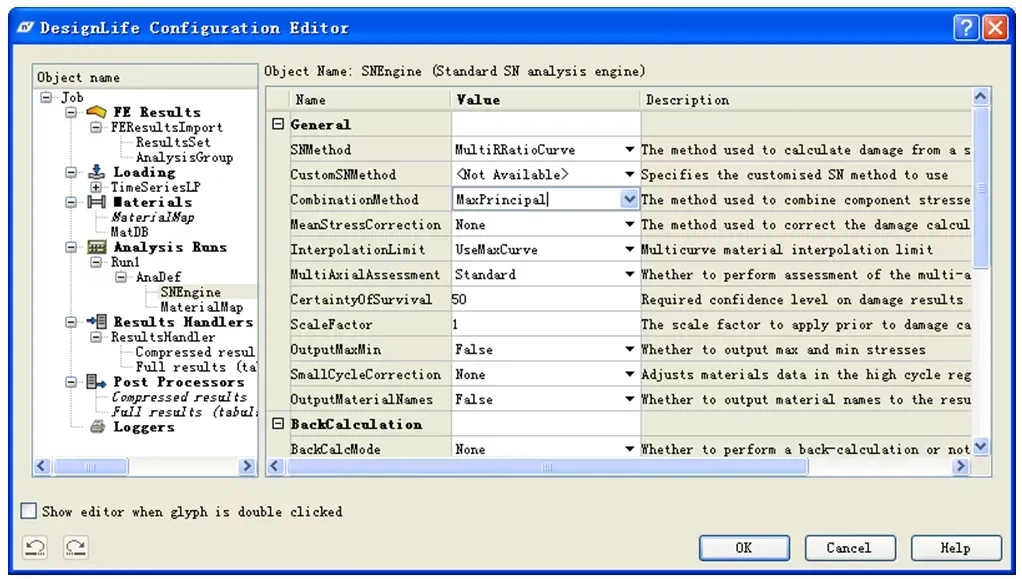Image resolution: width=1022 pixels, height=579 pixels.
Task: Select Compressed resul under ResultsHandler
Action: click(x=194, y=352)
